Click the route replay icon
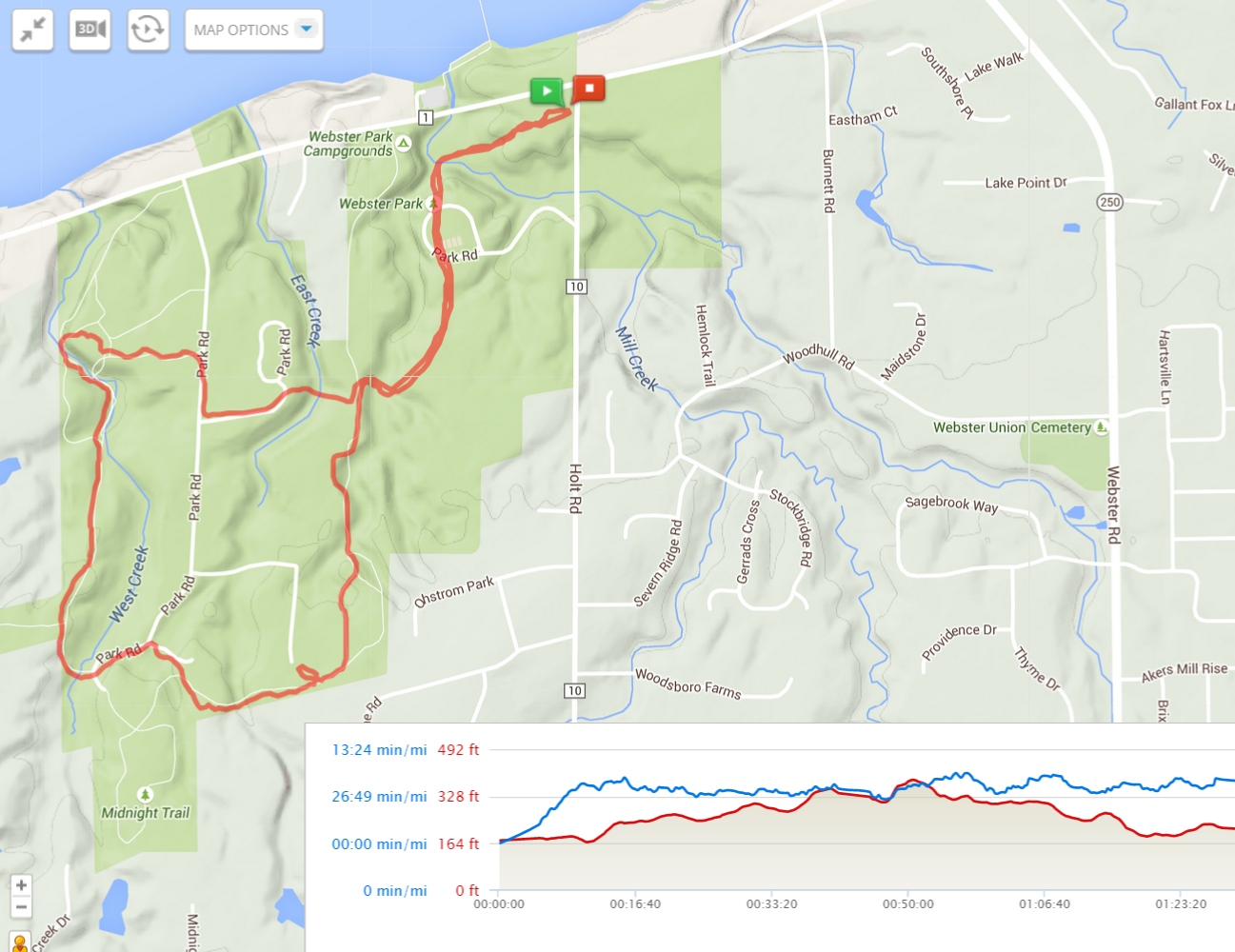1235x952 pixels. point(148,30)
